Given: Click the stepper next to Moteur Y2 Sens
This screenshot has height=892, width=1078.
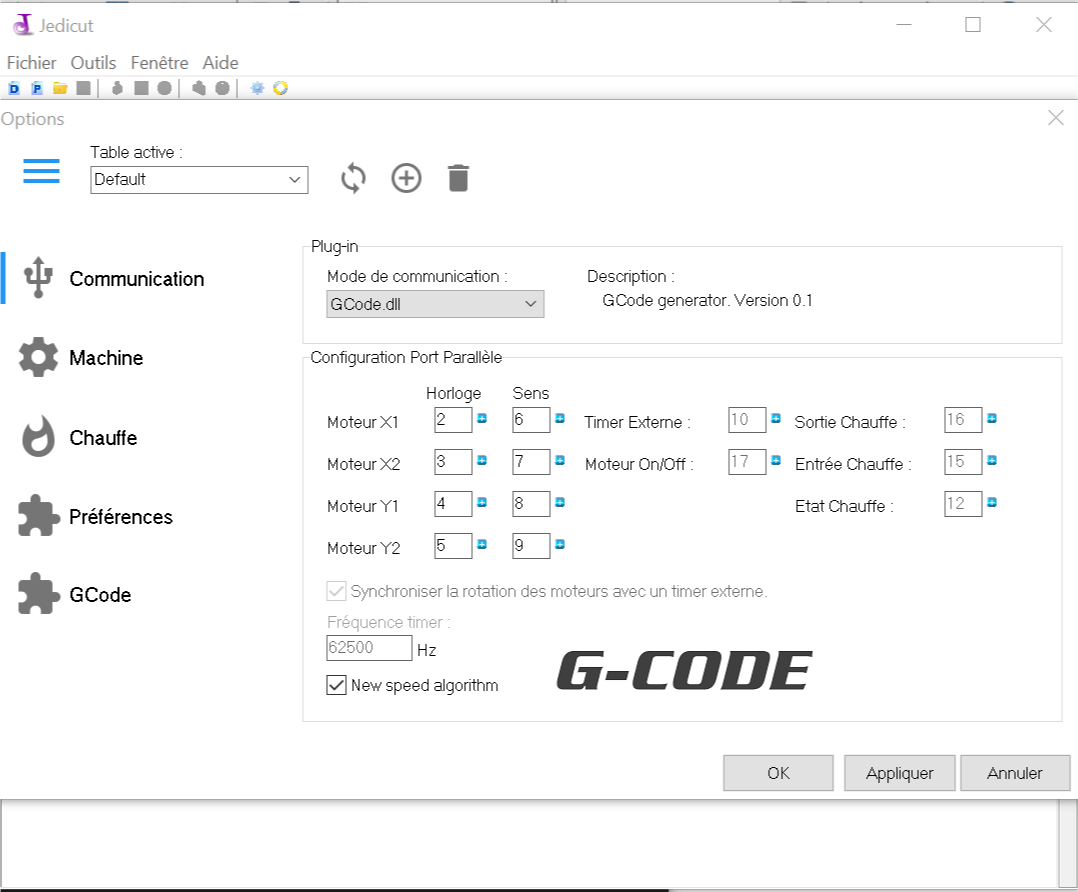Looking at the screenshot, I should (x=560, y=545).
